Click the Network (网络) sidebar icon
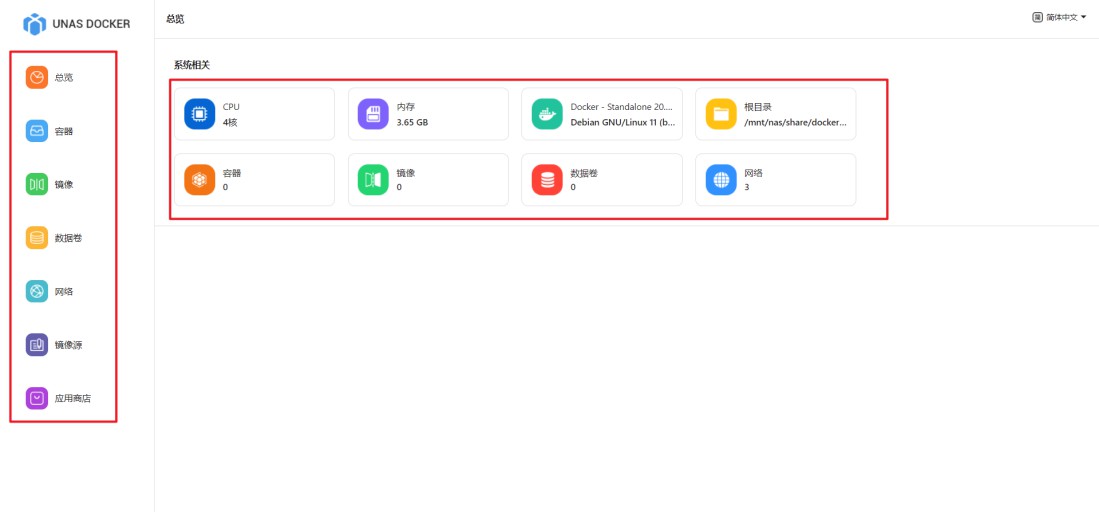 click(x=37, y=291)
